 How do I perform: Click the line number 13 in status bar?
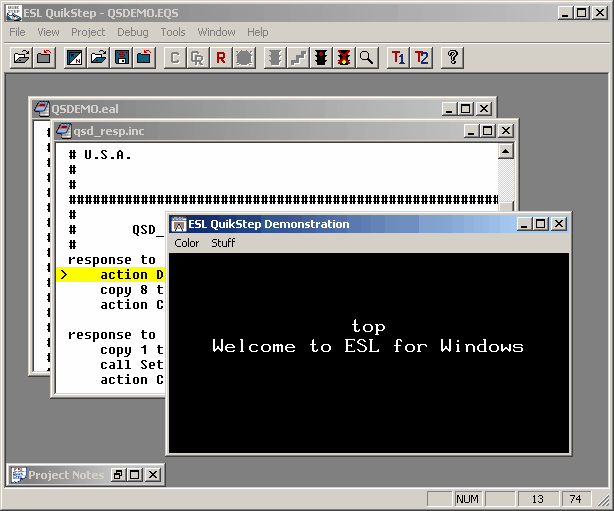(538, 499)
